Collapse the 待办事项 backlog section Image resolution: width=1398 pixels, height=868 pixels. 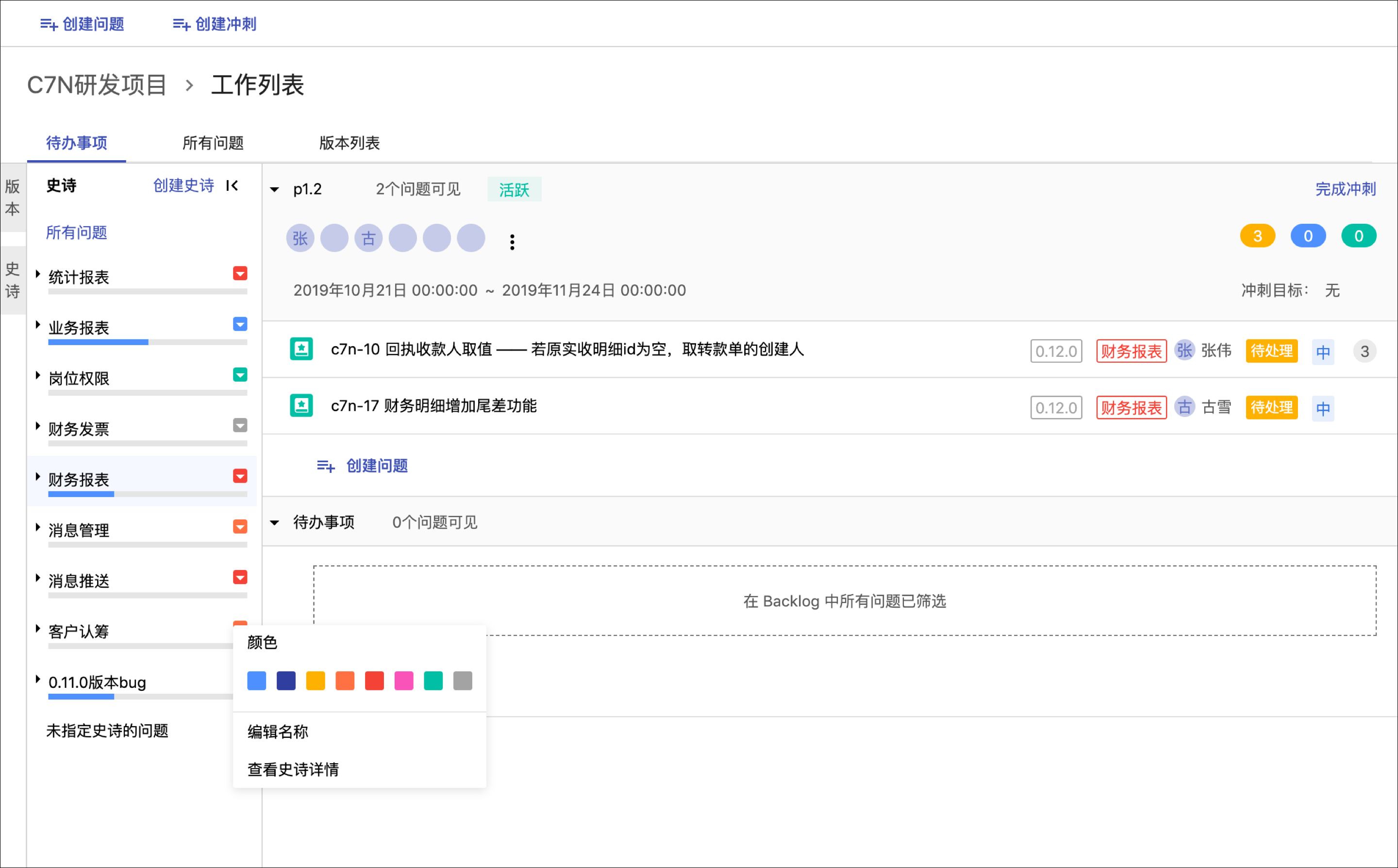pos(274,523)
